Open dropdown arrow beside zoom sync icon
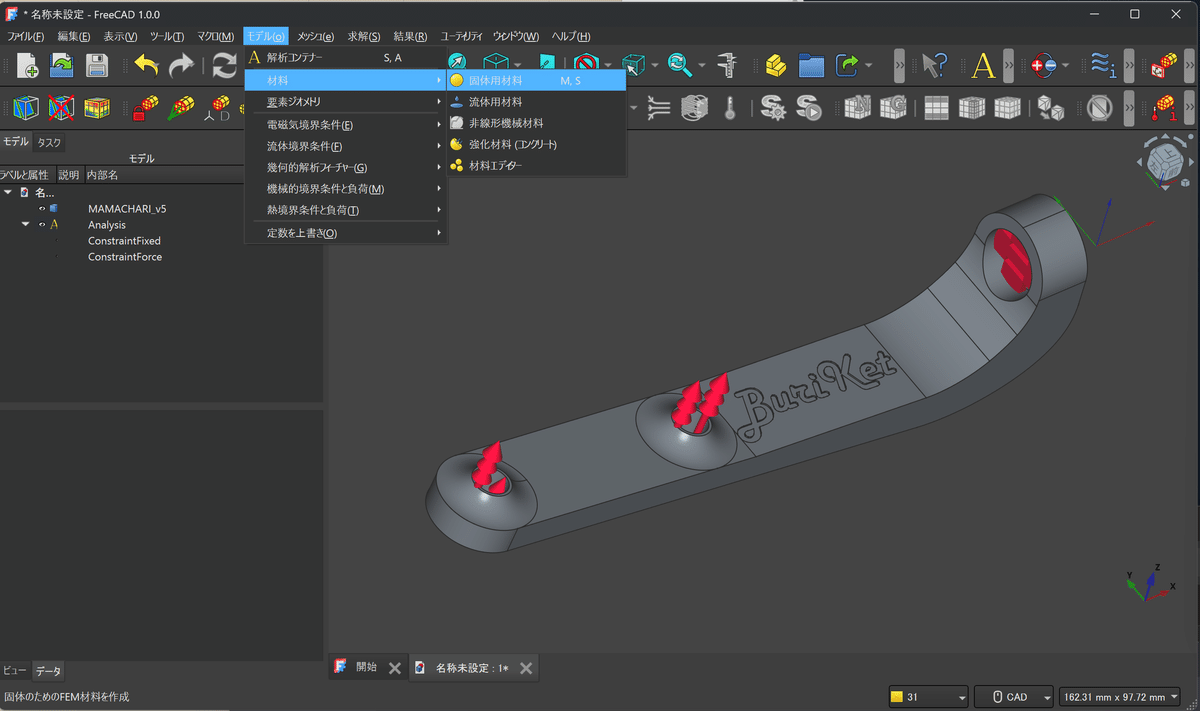This screenshot has height=711, width=1200. [702, 66]
